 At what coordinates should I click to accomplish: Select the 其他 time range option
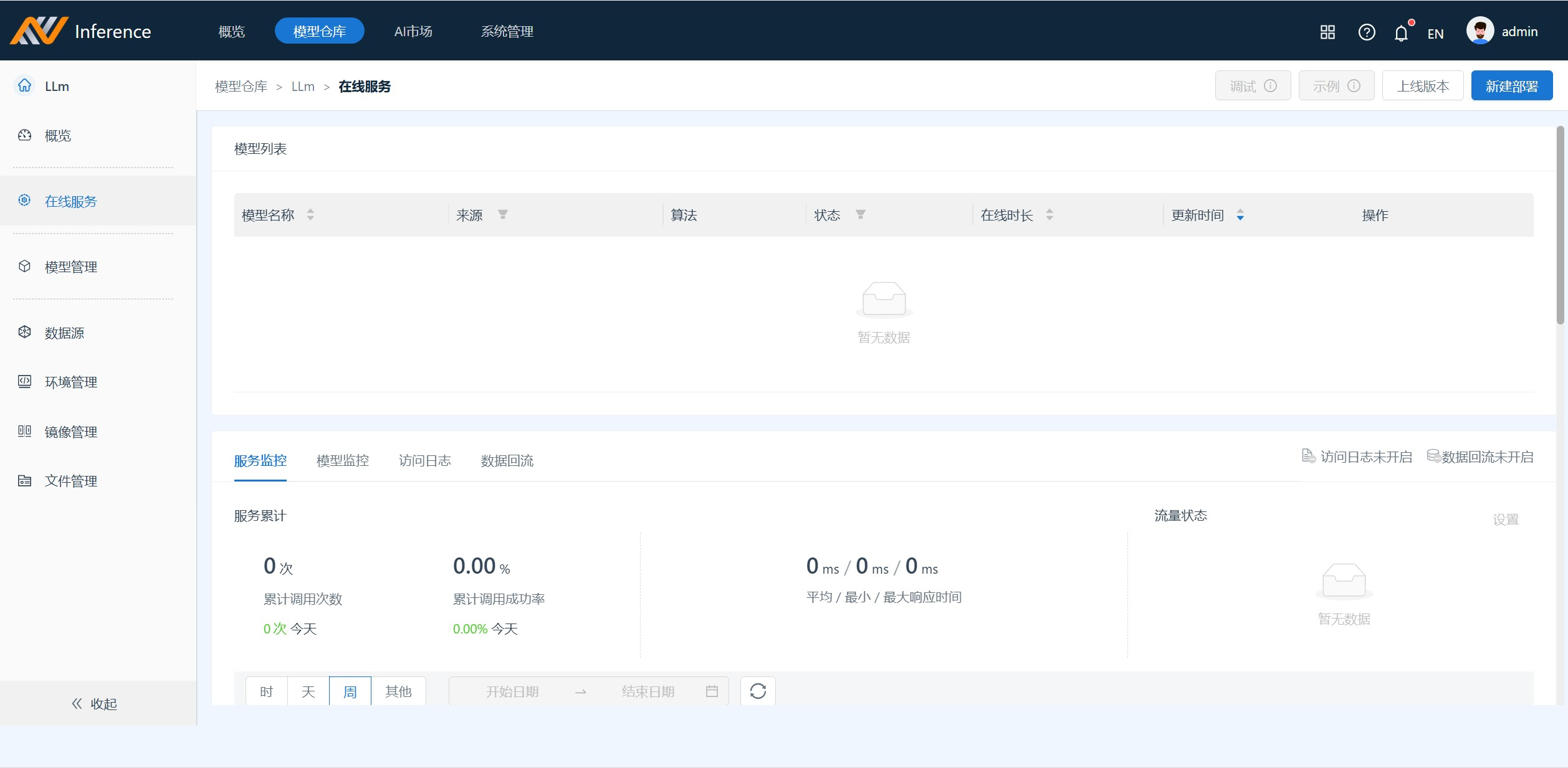(398, 691)
